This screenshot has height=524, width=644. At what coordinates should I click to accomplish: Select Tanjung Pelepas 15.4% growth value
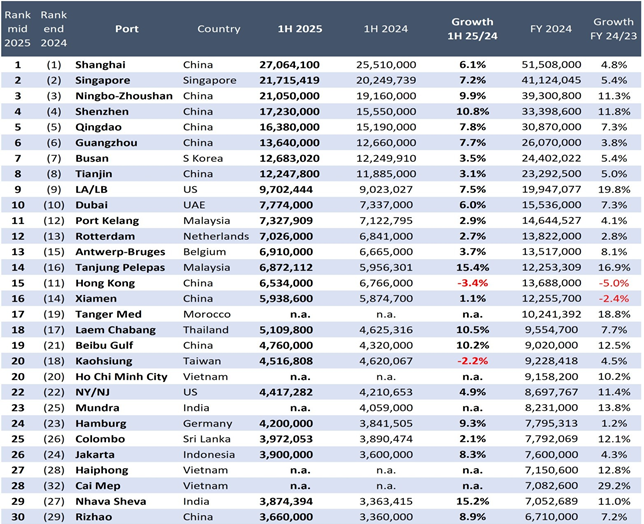click(x=472, y=267)
